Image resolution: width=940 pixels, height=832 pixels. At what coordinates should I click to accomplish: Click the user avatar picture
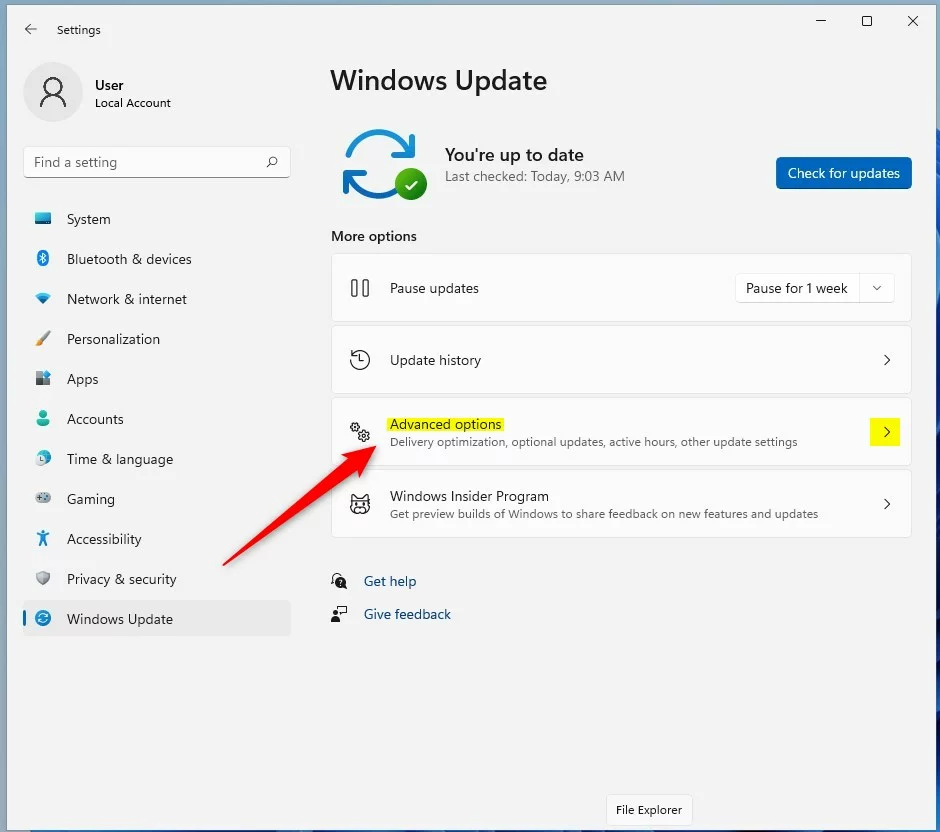53,92
